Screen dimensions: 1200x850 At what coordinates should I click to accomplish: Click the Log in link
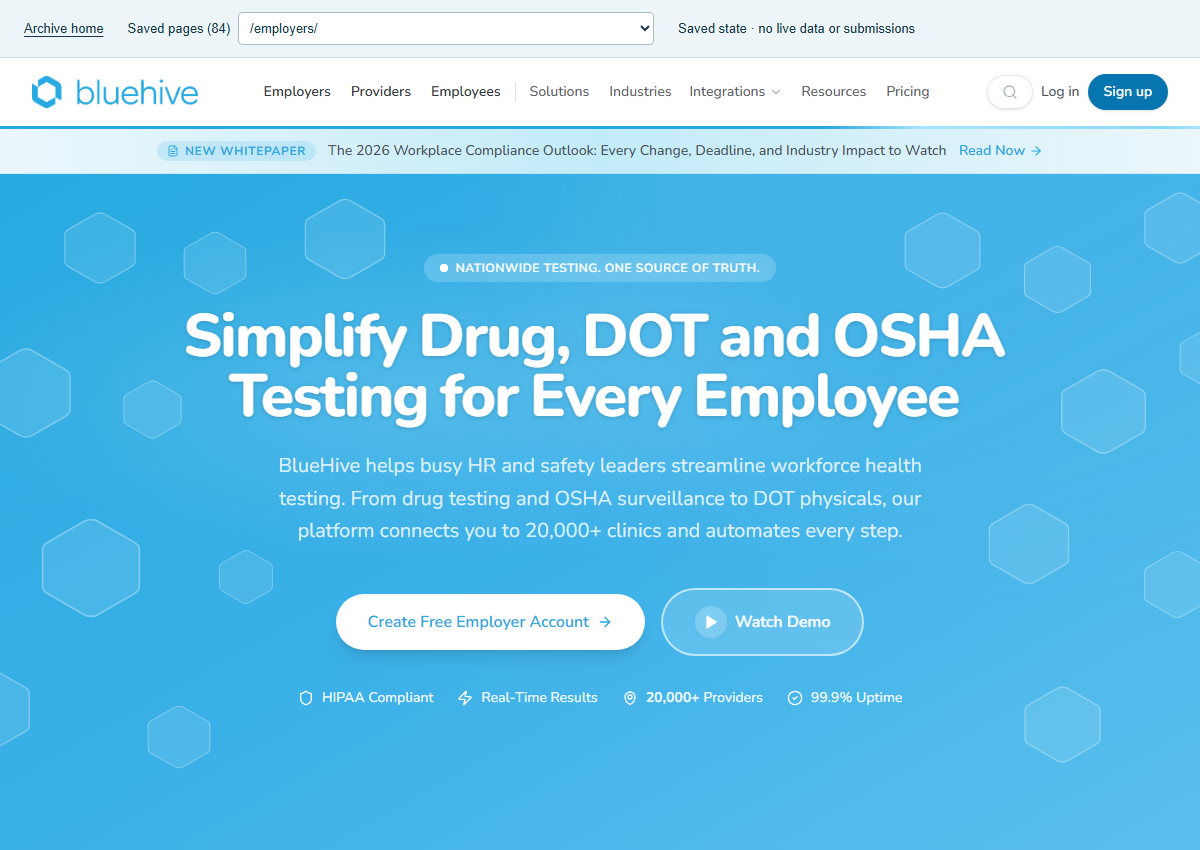[x=1060, y=92]
